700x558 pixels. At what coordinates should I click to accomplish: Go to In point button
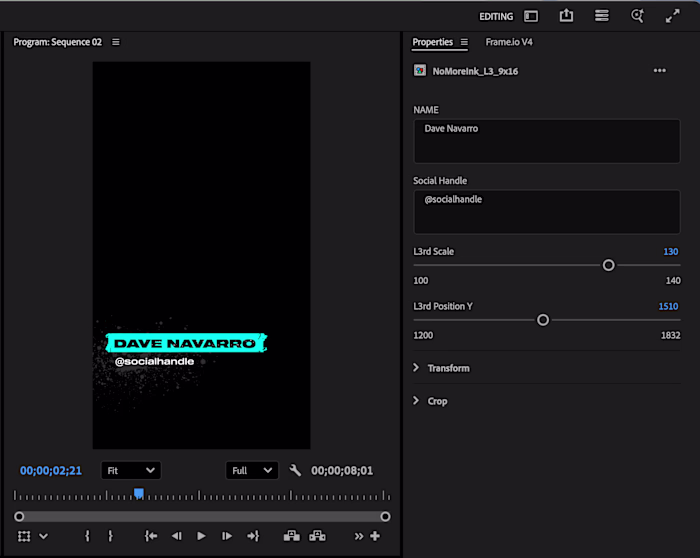(151, 536)
